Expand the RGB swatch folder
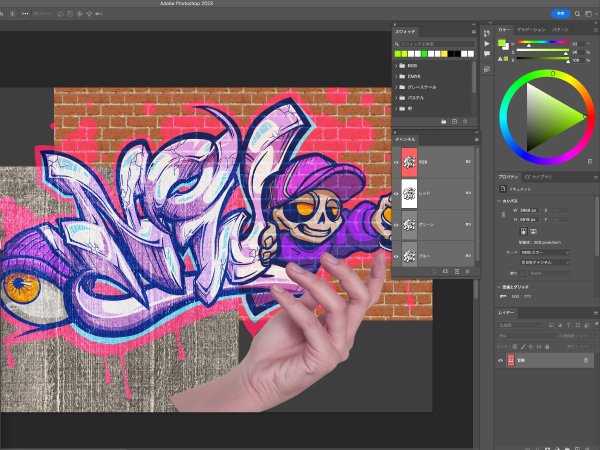The width and height of the screenshot is (600, 450). click(396, 66)
